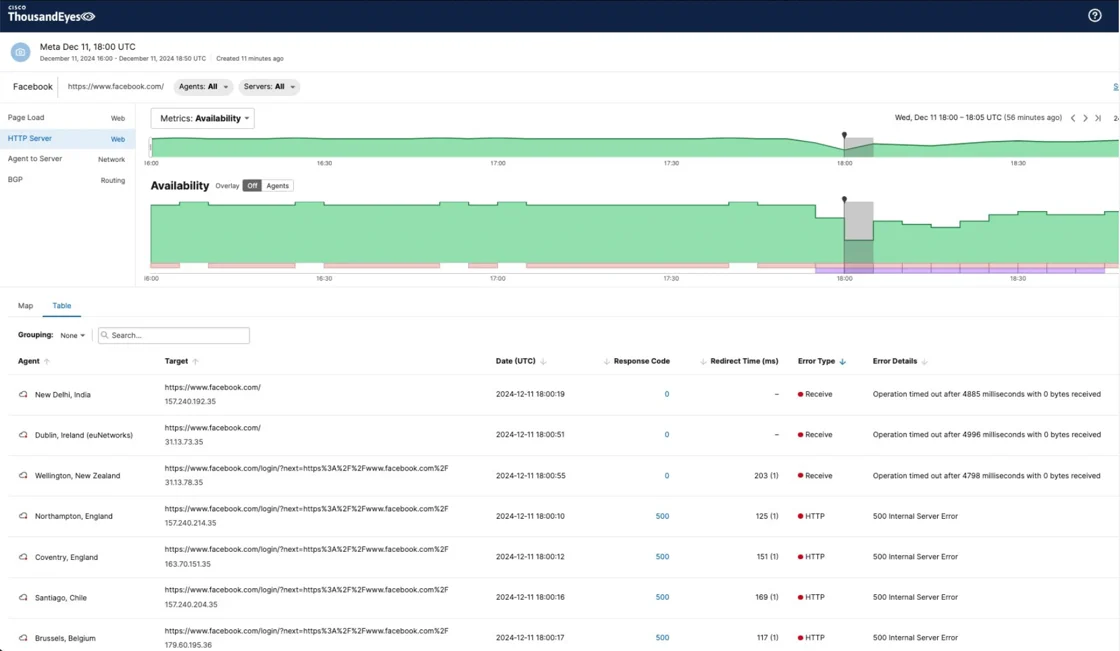This screenshot has width=1120, height=651.
Task: Click timeline marker on overview chart
Action: (x=844, y=135)
